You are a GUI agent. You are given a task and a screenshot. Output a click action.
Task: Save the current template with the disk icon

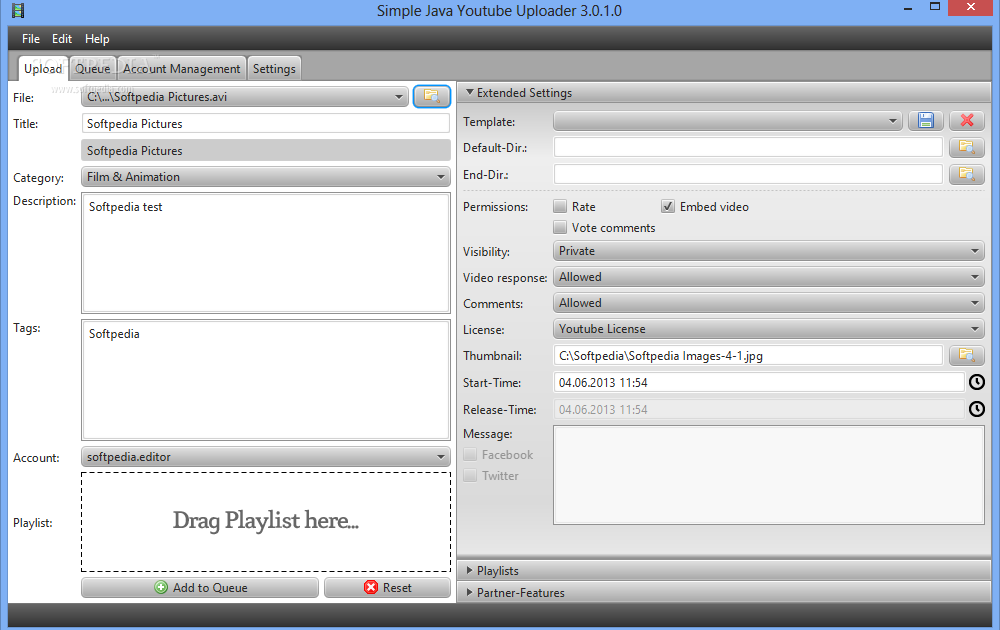pos(925,120)
